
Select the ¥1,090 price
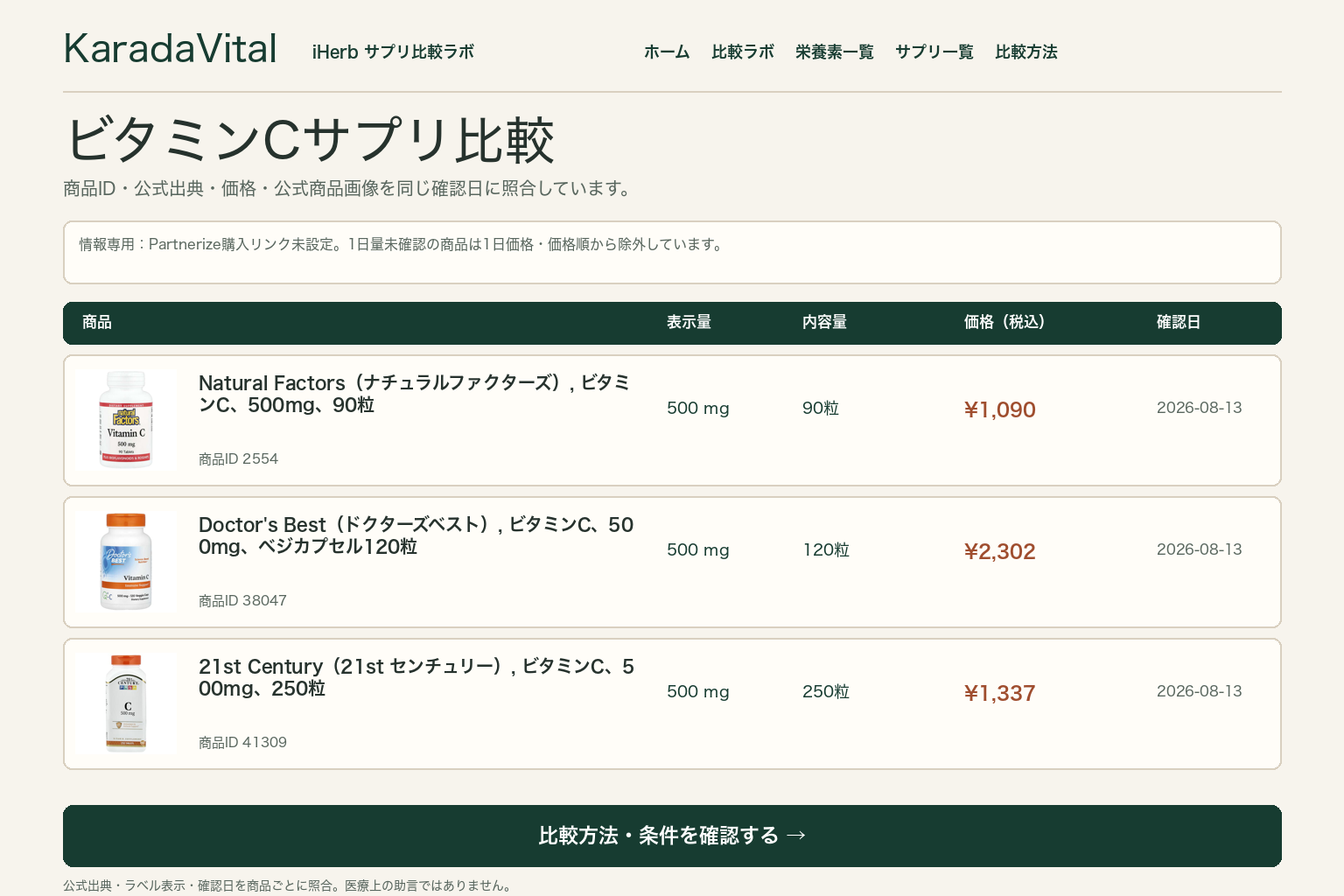[x=1000, y=409]
